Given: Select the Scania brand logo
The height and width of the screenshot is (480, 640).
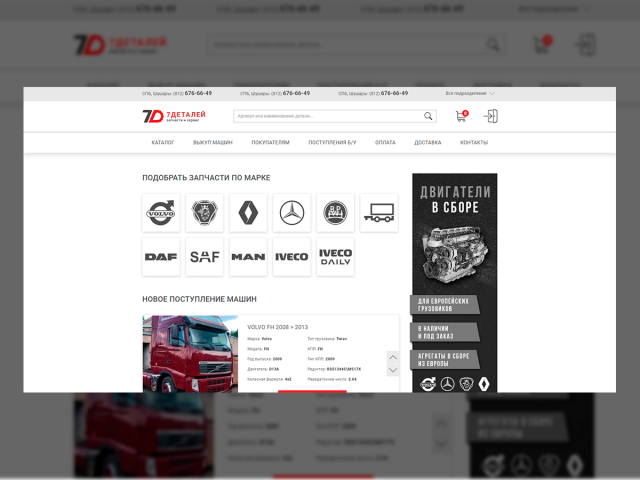Looking at the screenshot, I should 204,213.
